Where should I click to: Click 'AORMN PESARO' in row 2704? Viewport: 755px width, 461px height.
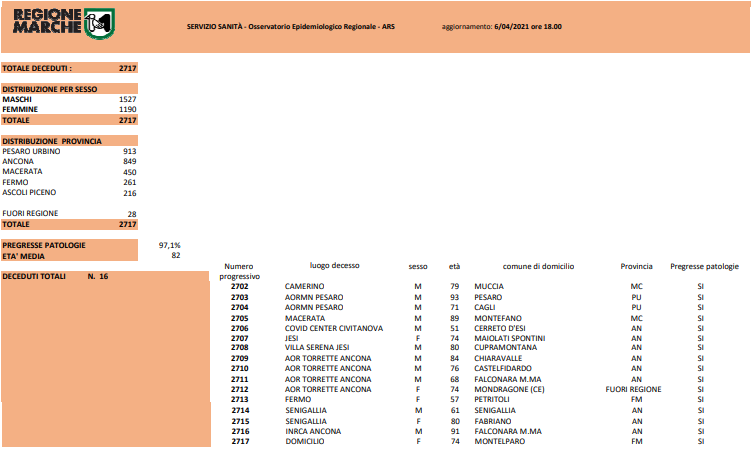314,307
